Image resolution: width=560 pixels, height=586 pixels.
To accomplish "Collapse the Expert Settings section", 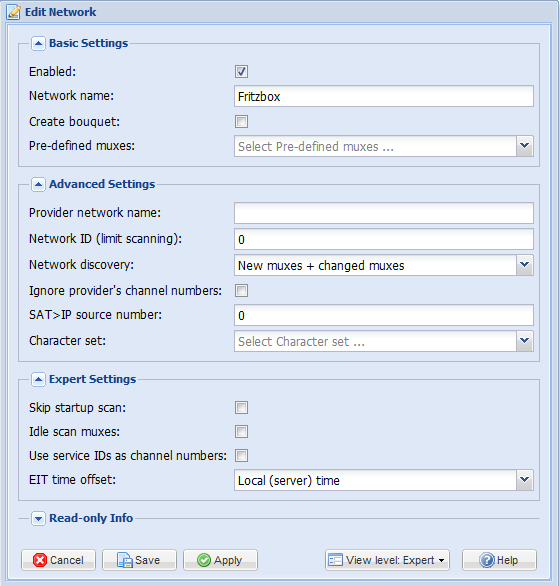I will (38, 379).
